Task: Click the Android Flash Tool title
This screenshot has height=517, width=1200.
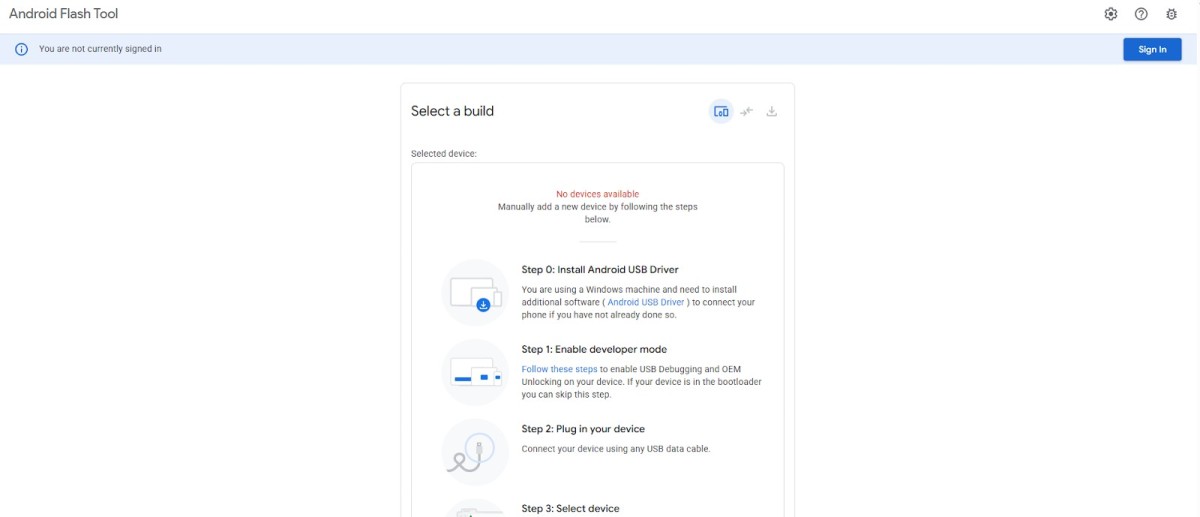Action: pos(64,14)
